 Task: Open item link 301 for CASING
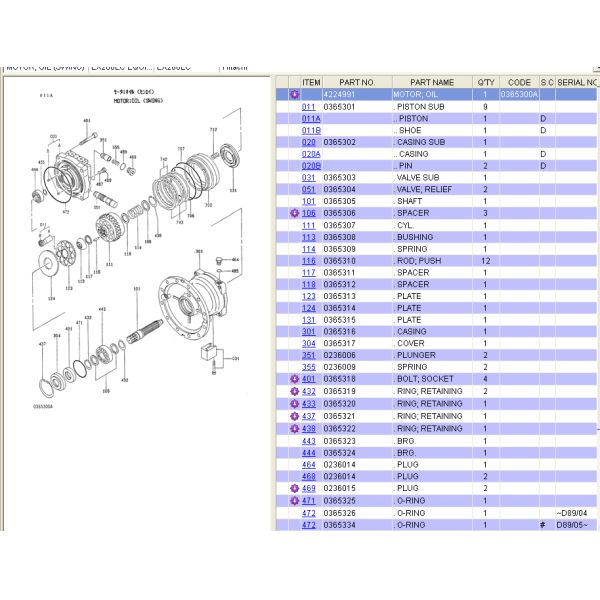309,332
